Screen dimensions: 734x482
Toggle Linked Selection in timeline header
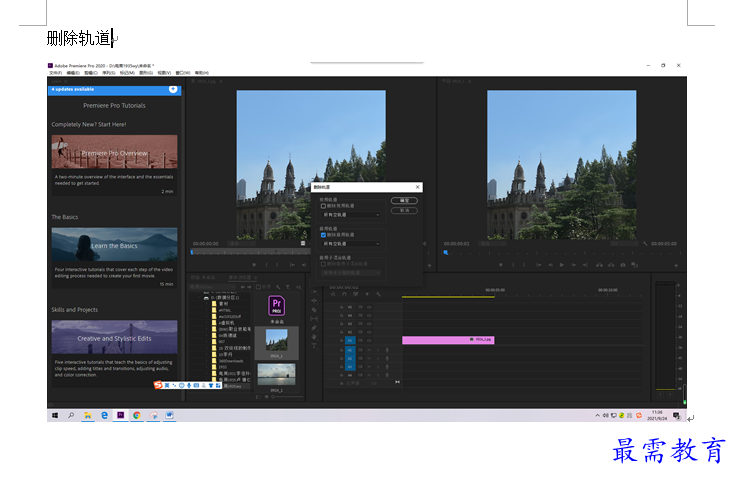click(355, 294)
